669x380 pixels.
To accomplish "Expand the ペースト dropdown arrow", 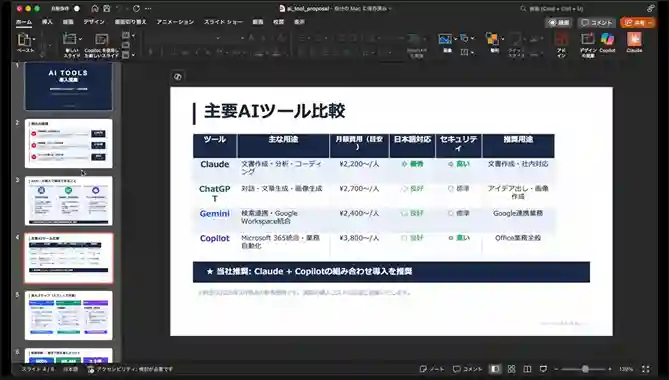I will (x=34, y=40).
